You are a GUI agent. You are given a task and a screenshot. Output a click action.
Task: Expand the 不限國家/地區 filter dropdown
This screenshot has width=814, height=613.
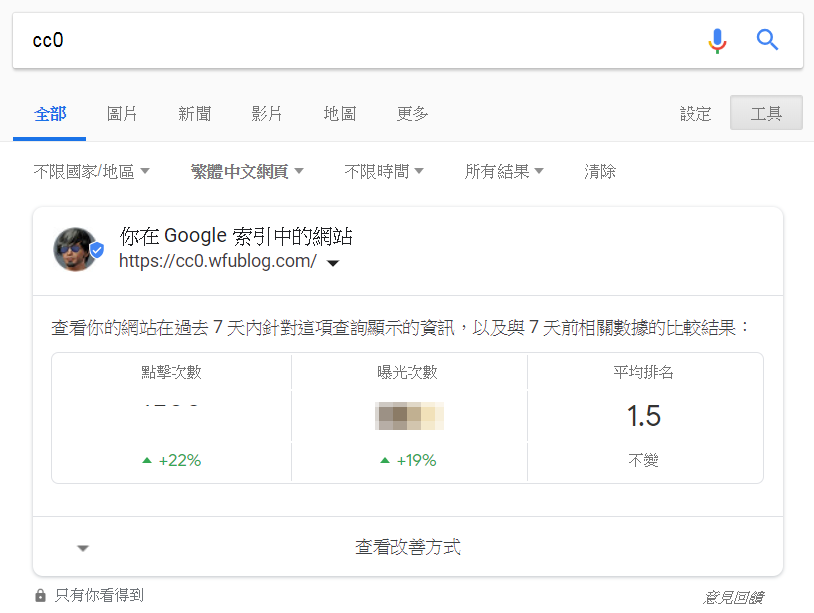tap(91, 171)
